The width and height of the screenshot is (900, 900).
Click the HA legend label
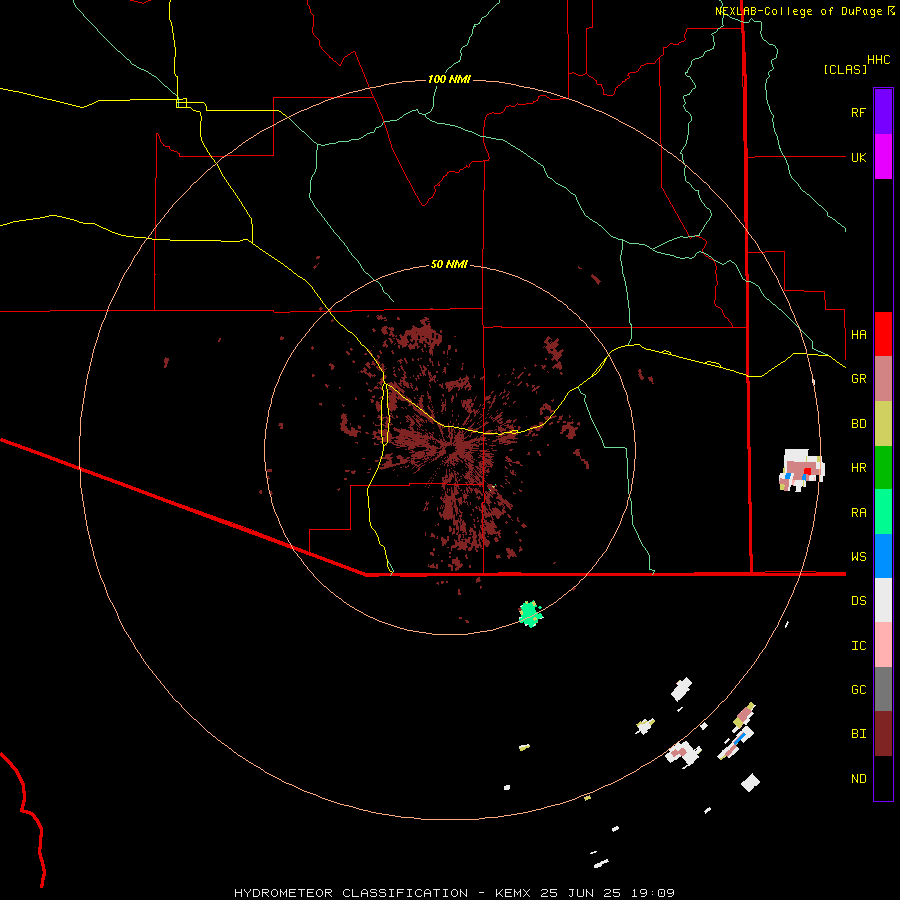click(x=858, y=334)
